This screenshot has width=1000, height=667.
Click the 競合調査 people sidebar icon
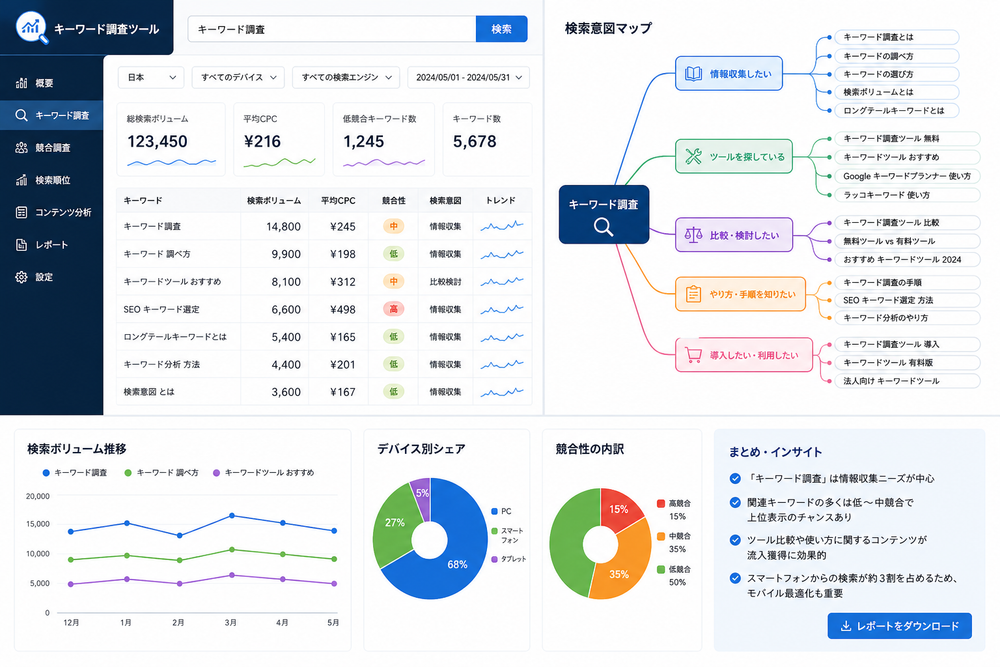click(22, 148)
